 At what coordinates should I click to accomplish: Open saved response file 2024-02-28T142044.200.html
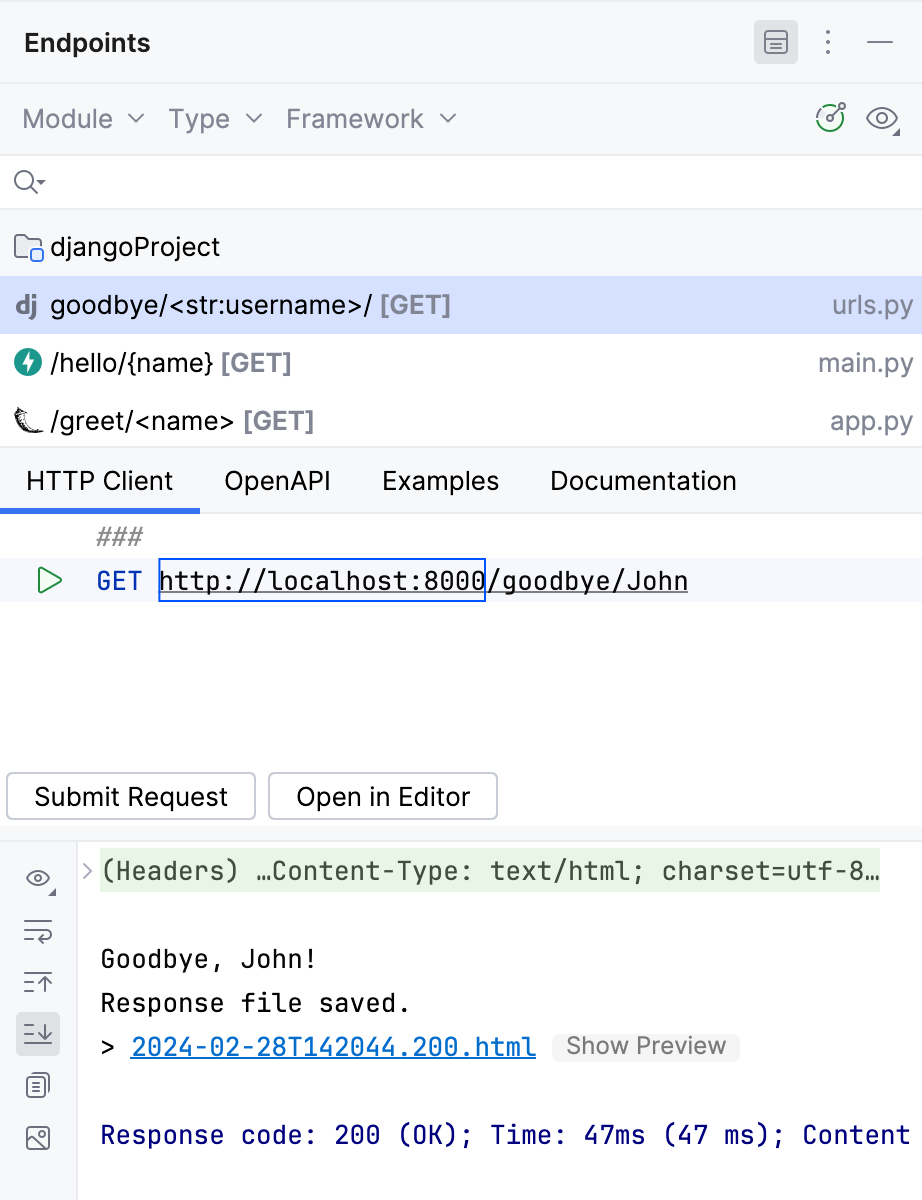(333, 1046)
